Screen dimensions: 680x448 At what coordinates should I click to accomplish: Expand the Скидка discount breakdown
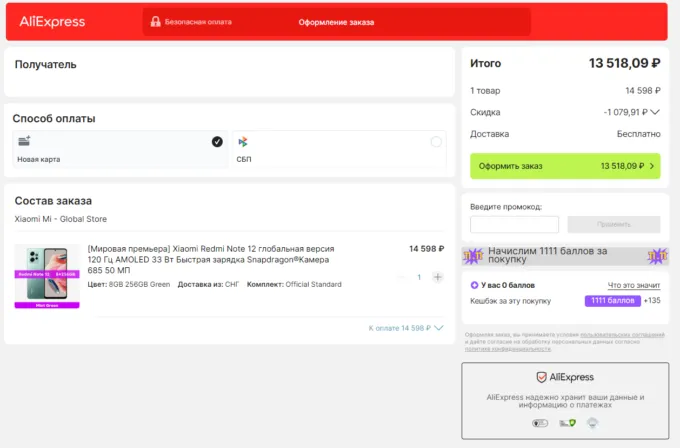[x=656, y=112]
